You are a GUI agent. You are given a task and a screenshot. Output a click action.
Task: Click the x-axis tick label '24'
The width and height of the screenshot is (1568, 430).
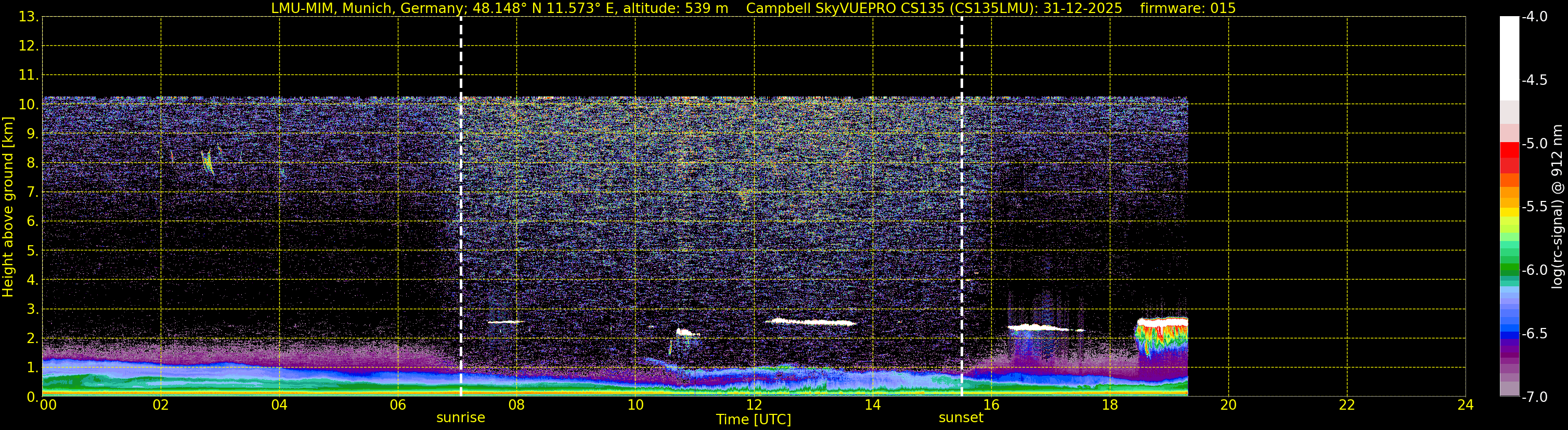pos(1466,405)
